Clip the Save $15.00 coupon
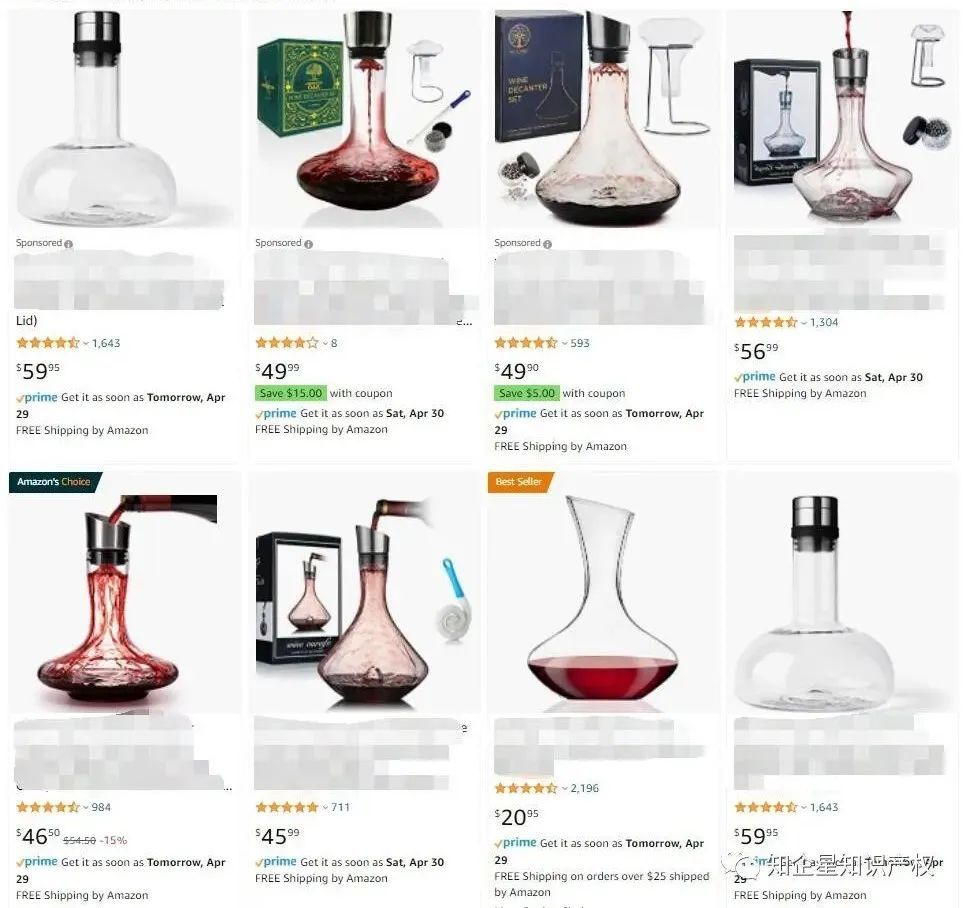The height and width of the screenshot is (908, 966). coord(291,393)
